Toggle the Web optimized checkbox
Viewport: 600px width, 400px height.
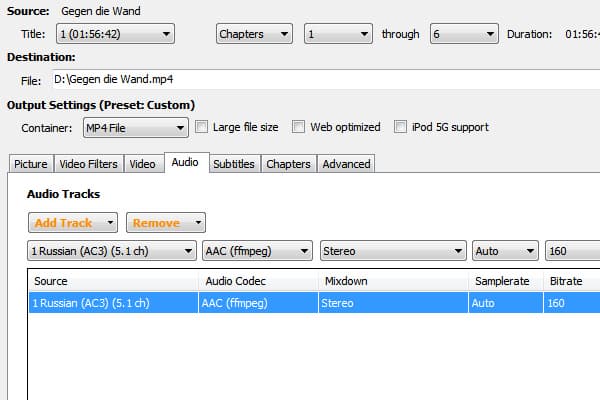click(x=298, y=127)
